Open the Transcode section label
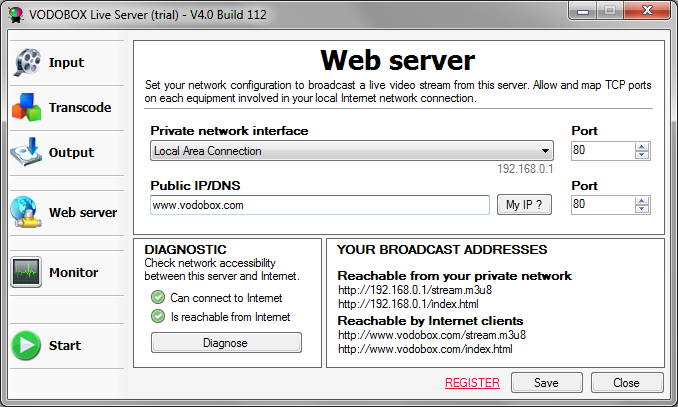The height and width of the screenshot is (407, 678). (x=80, y=107)
